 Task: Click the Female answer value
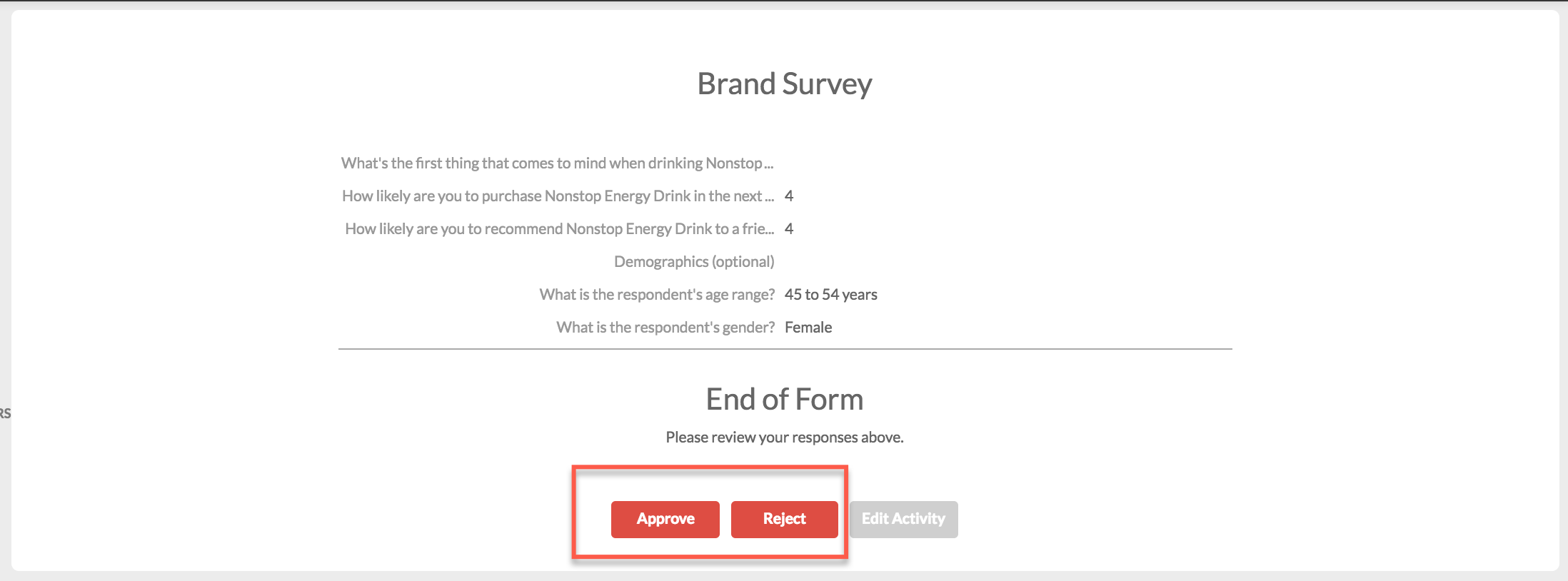tap(808, 328)
